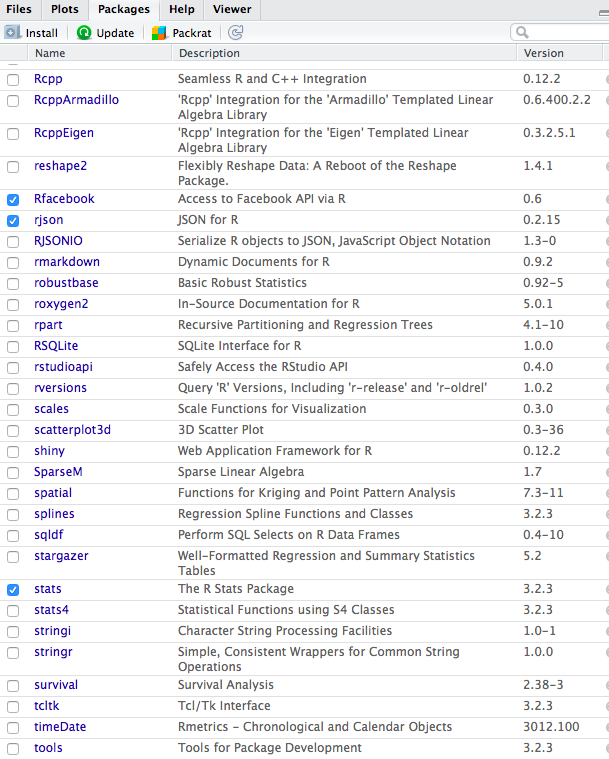Viewport: 609px width, 759px height.
Task: Open the spatial package link
Action: pos(53,493)
